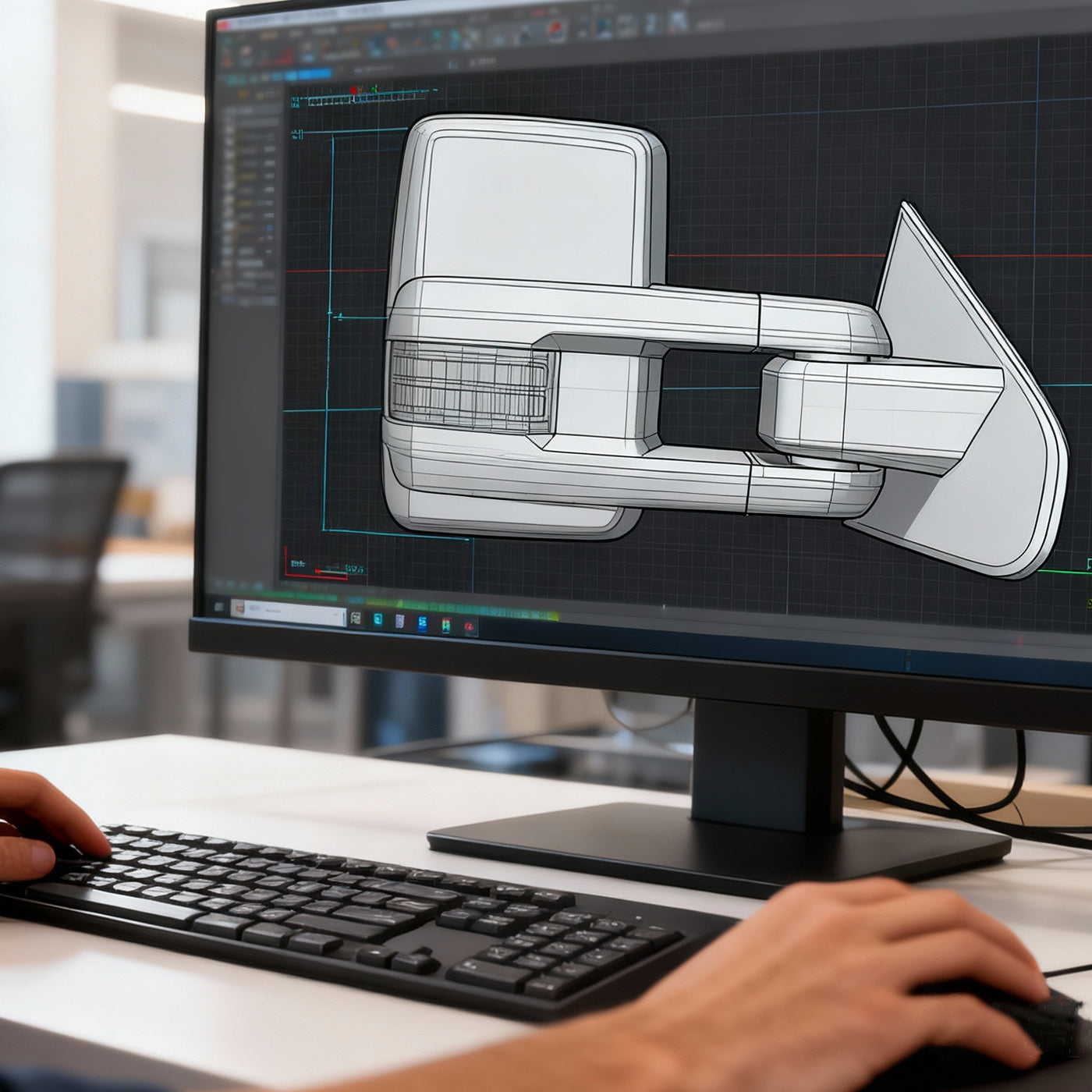Screen dimensions: 1092x1092
Task: Select the green marker on the top ruler
Action: (x=374, y=90)
